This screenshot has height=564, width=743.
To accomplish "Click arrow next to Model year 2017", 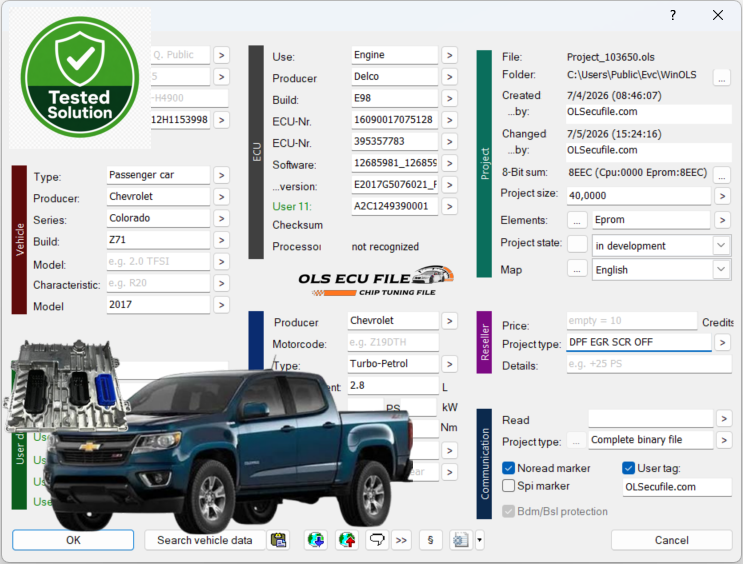I will [x=221, y=305].
